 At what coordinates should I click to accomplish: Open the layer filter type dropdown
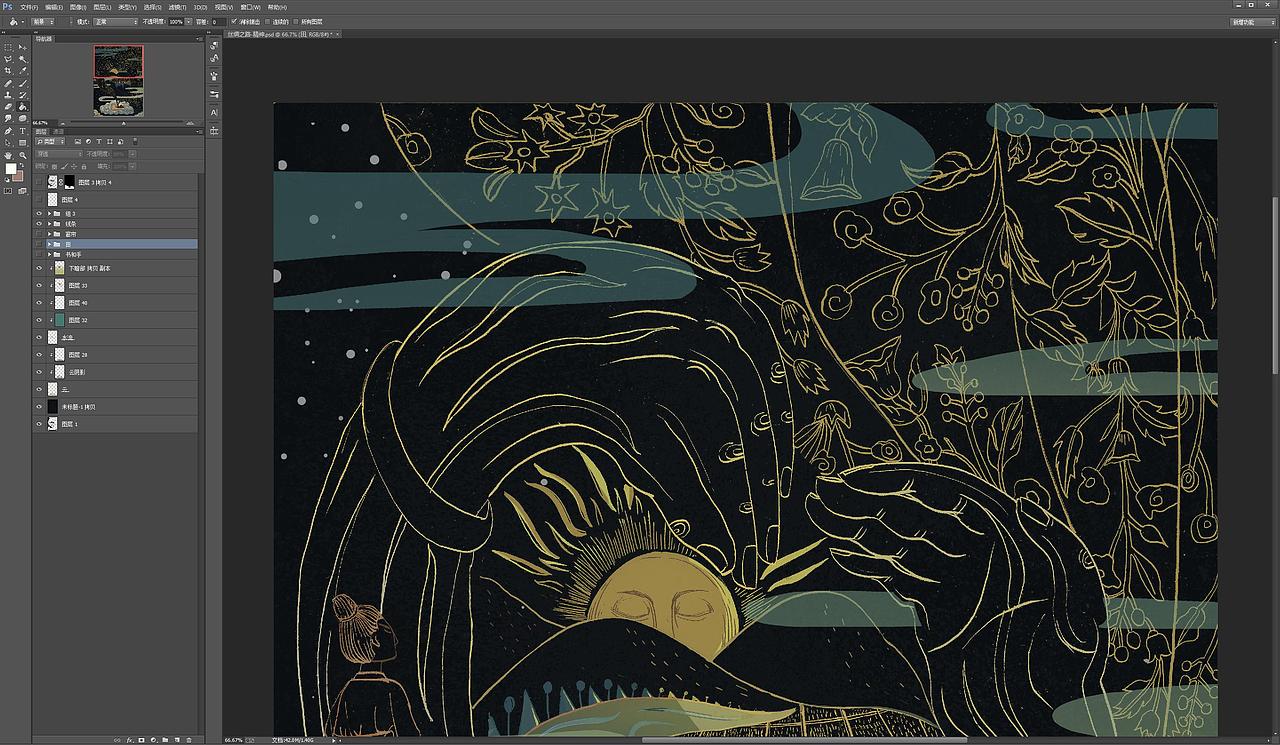click(50, 141)
